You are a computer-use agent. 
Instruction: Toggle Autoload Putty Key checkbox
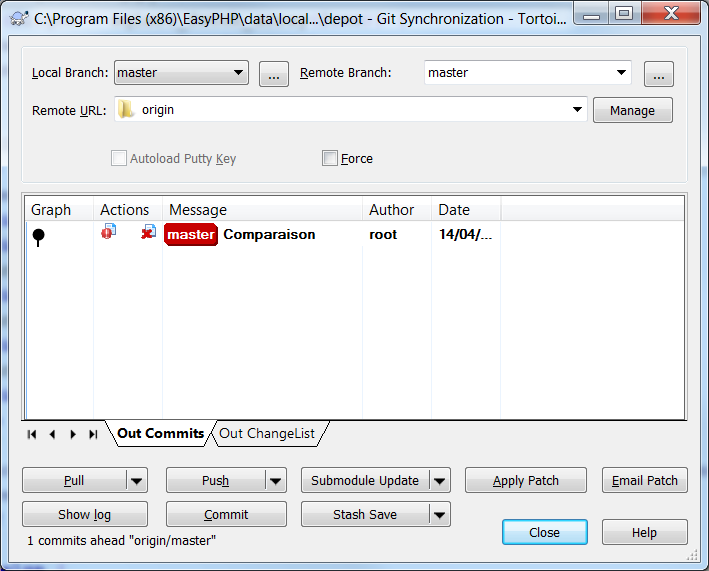tap(119, 158)
